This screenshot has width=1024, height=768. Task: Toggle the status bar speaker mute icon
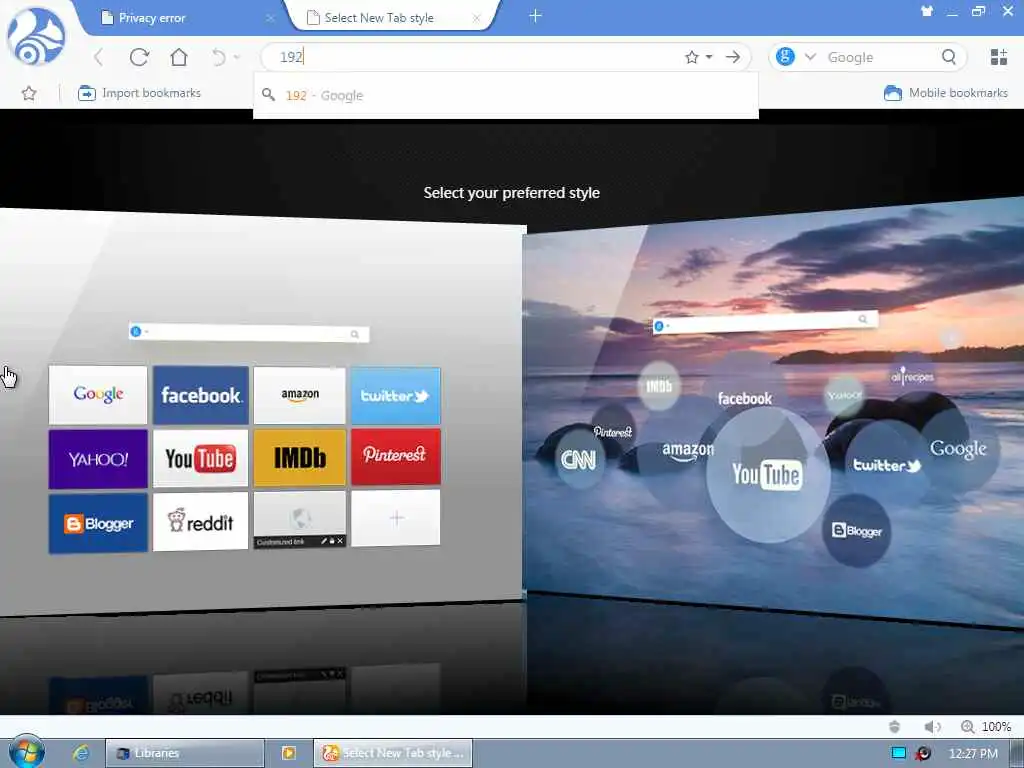(x=933, y=727)
